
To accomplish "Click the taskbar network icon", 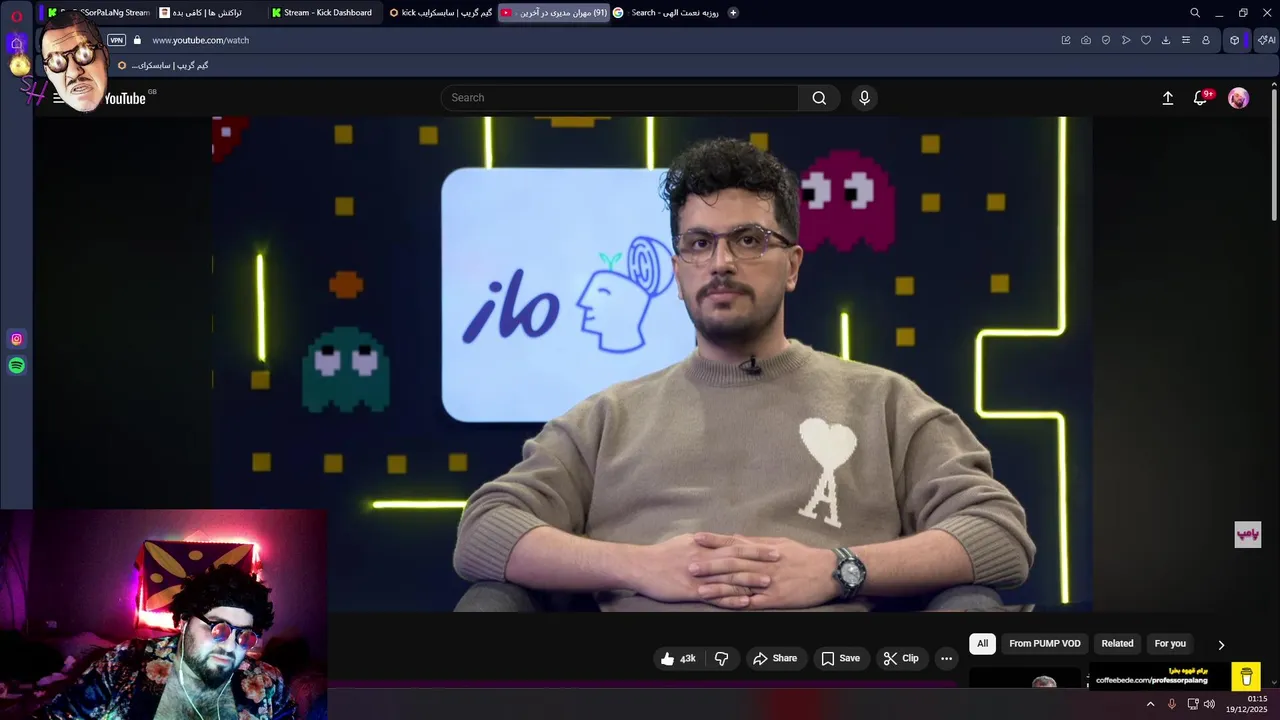I will tap(1193, 704).
